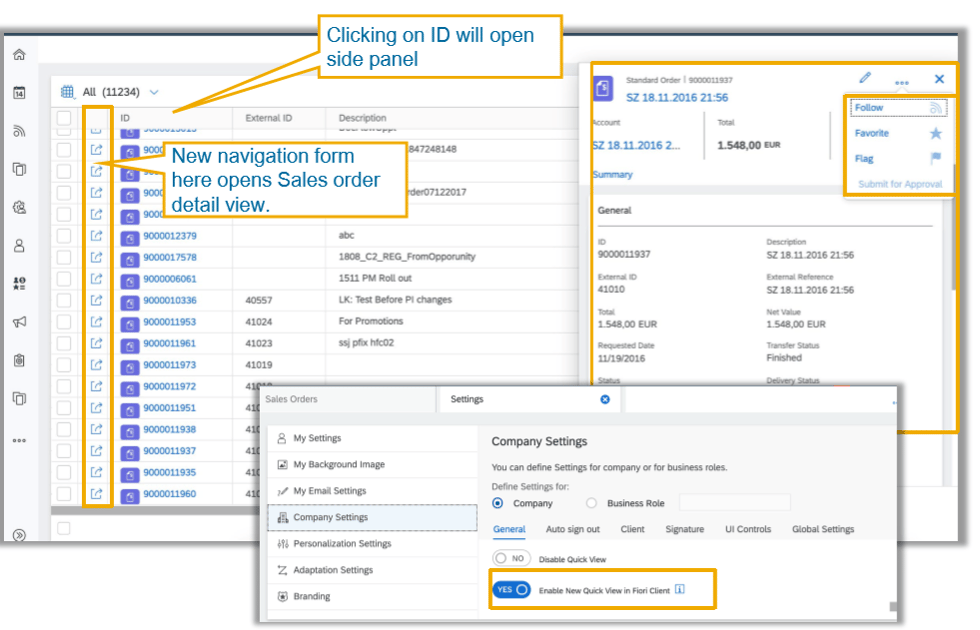
Task: Click the edit pencil in side panel
Action: [865, 78]
